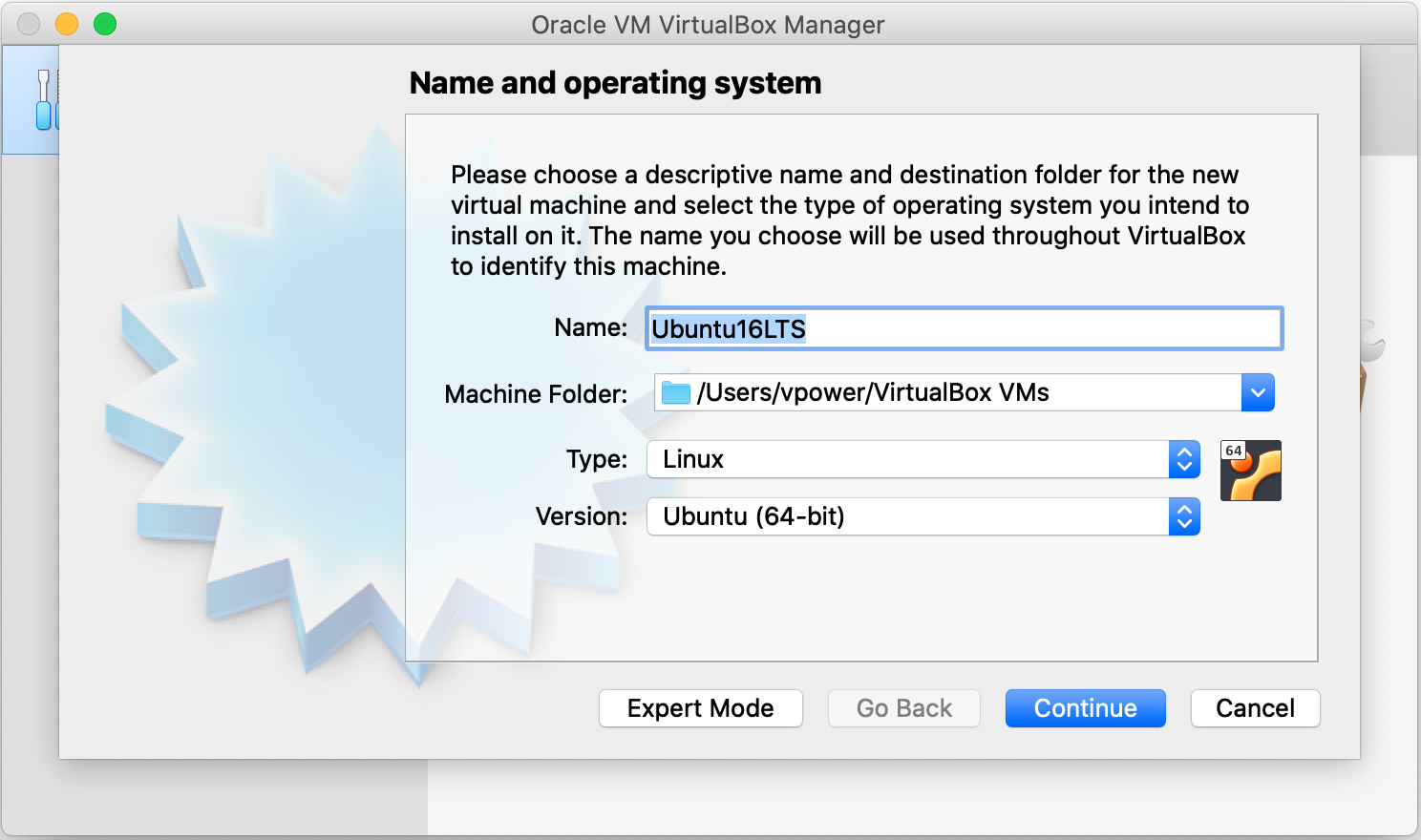Select the Linux text in Type combo box

693,459
